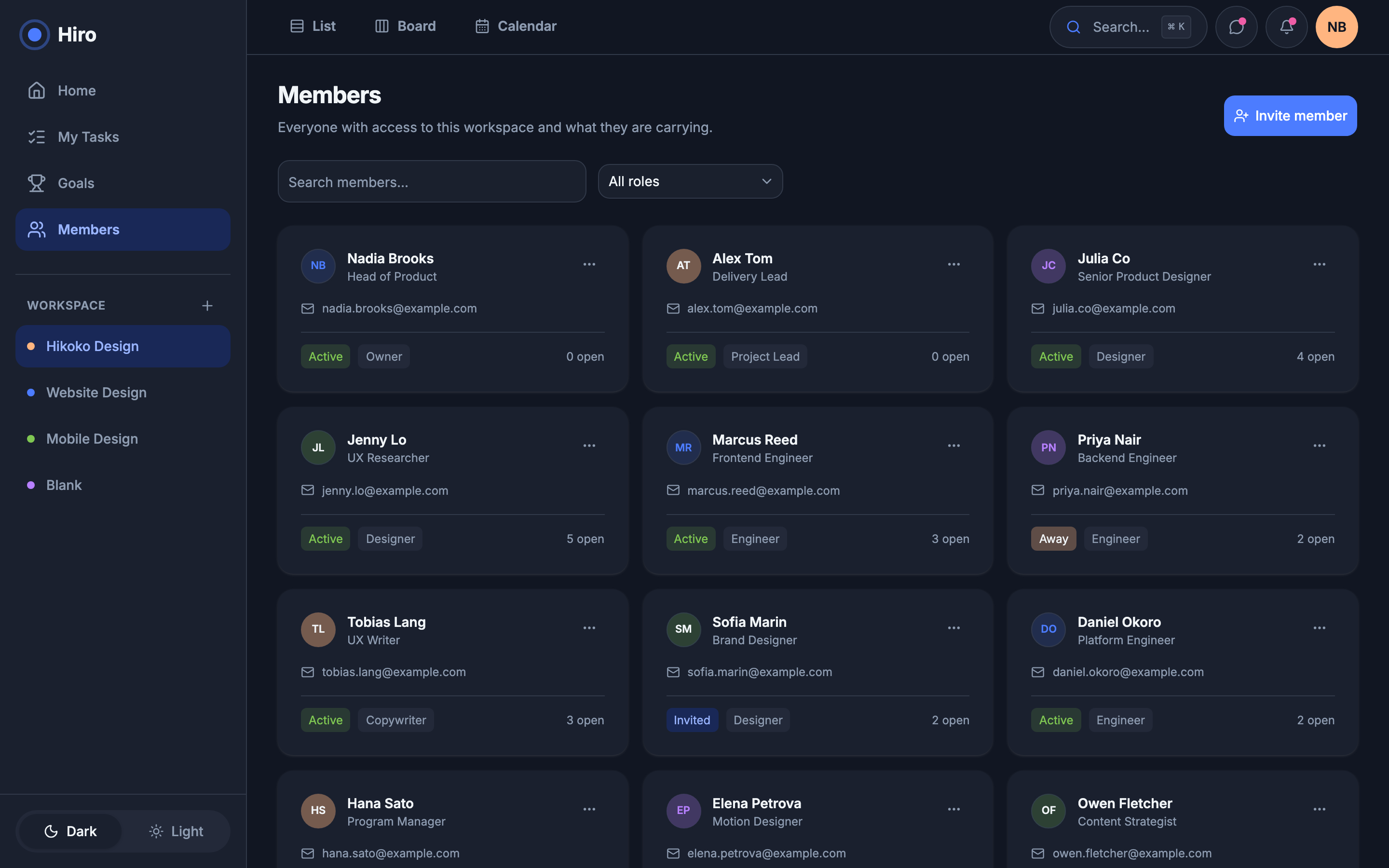The width and height of the screenshot is (1389, 868).
Task: Click Alex Tom's AT avatar
Action: (x=683, y=266)
